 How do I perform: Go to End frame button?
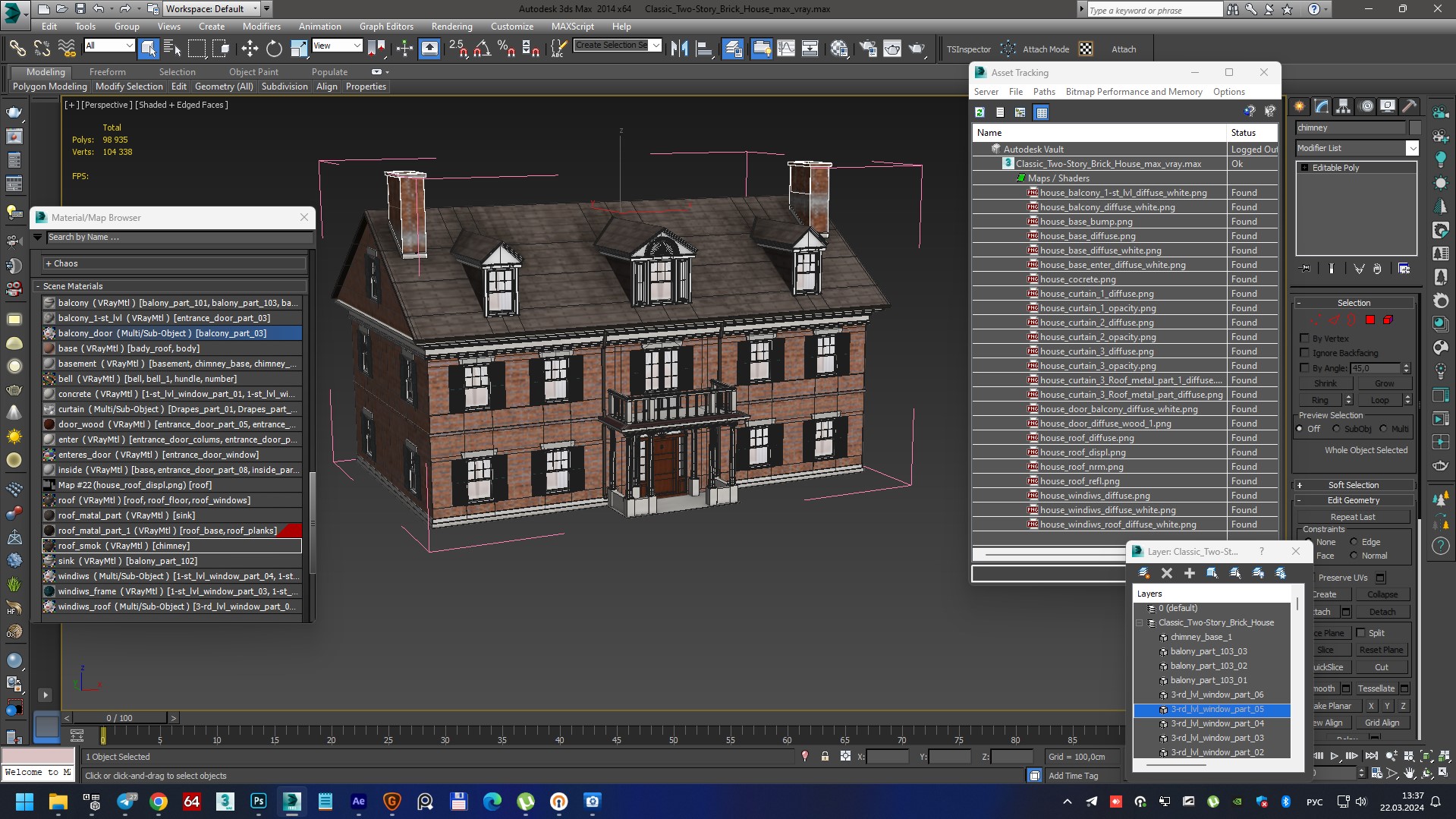1371,756
